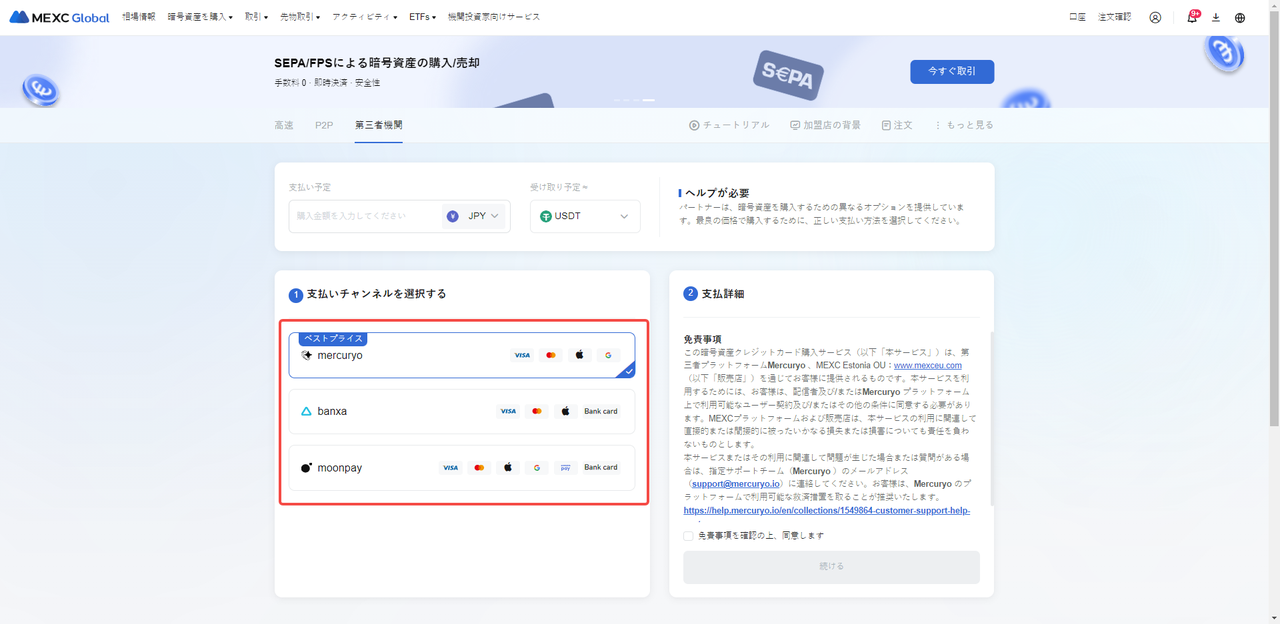Open notifications bell with 9+ badge
Viewport: 1280px width, 624px height.
coord(1191,18)
